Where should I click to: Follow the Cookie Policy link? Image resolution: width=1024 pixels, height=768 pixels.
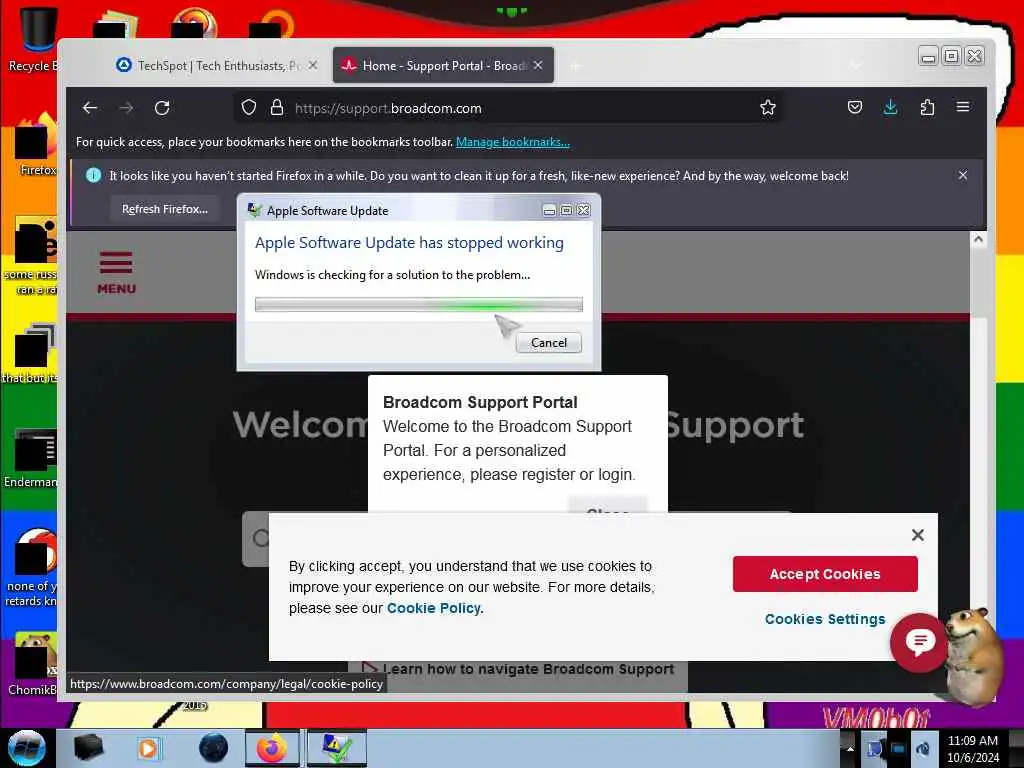[434, 608]
